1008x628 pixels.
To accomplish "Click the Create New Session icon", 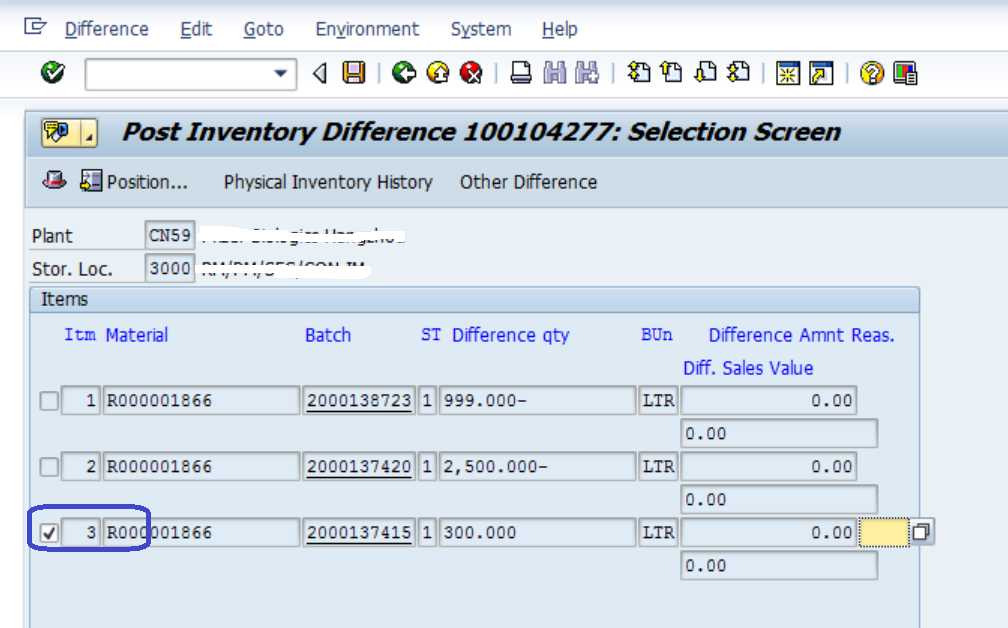I will tap(788, 73).
